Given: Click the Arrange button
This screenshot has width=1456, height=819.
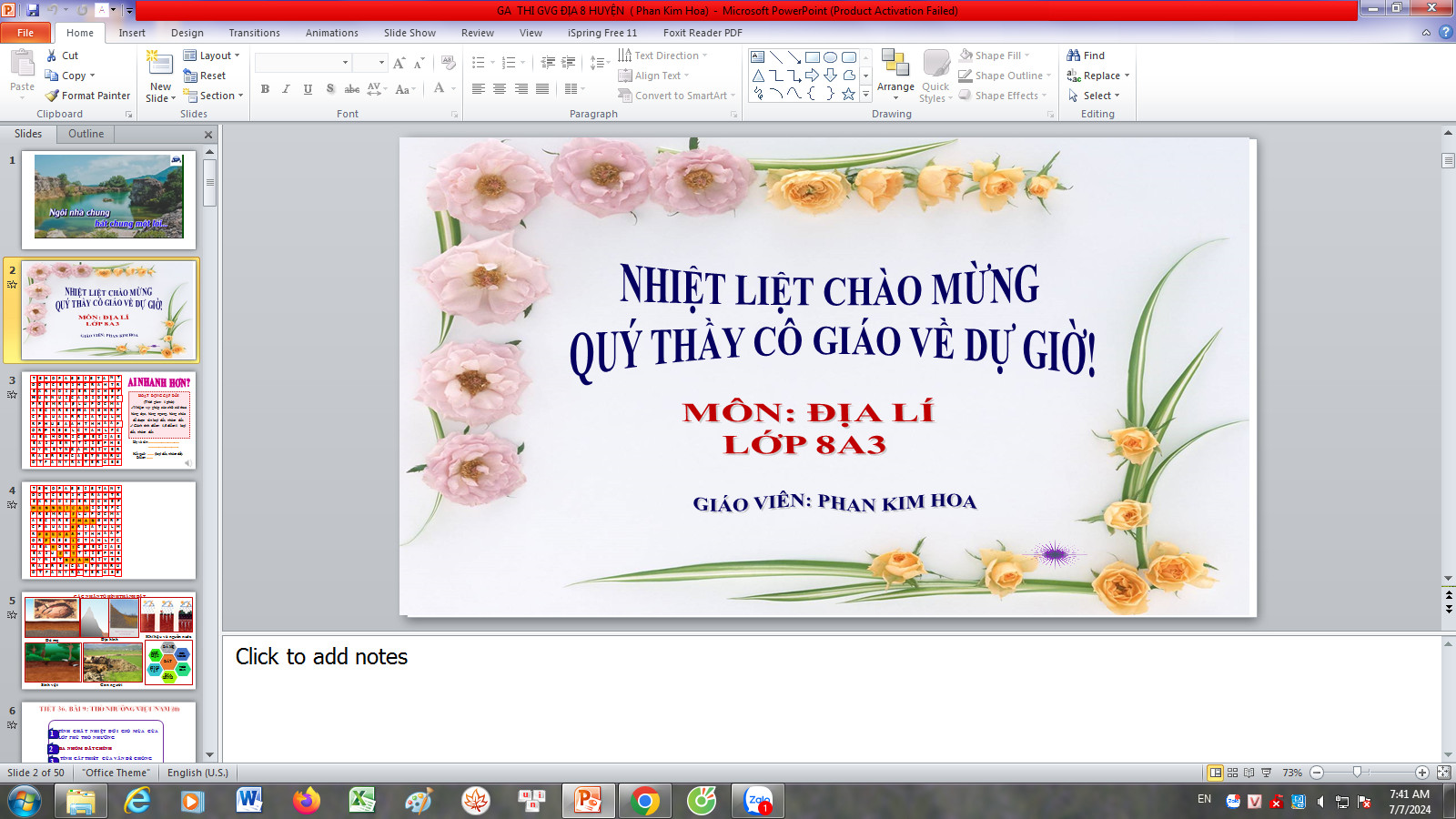Looking at the screenshot, I should click(x=895, y=75).
